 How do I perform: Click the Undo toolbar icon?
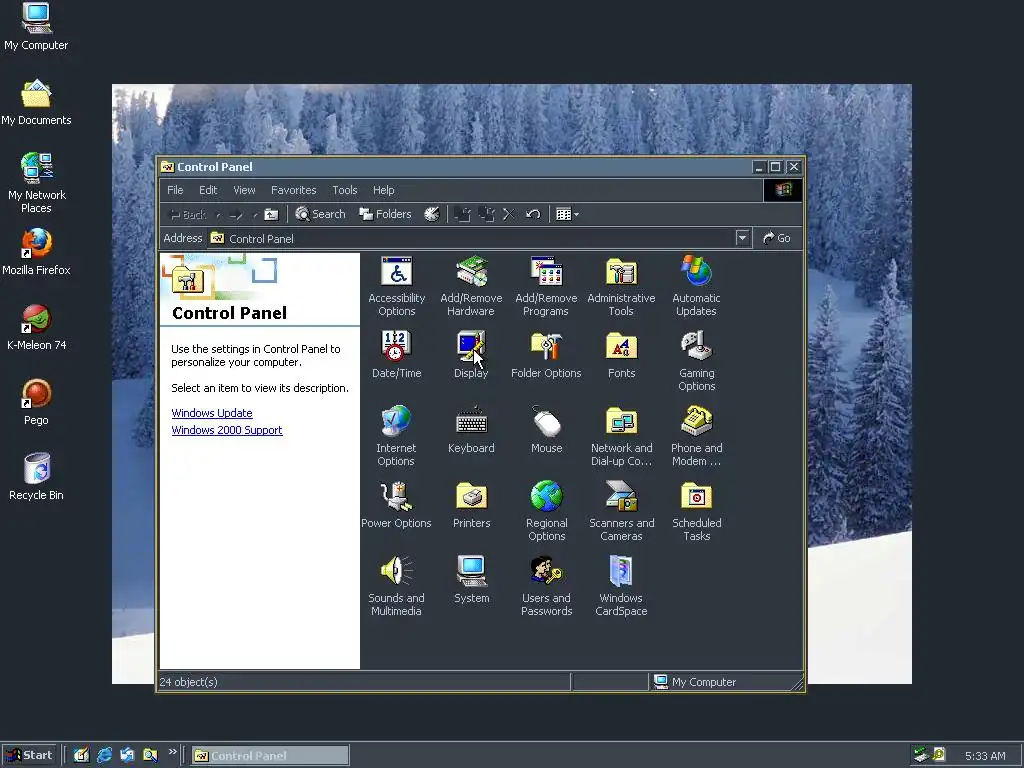coord(533,214)
